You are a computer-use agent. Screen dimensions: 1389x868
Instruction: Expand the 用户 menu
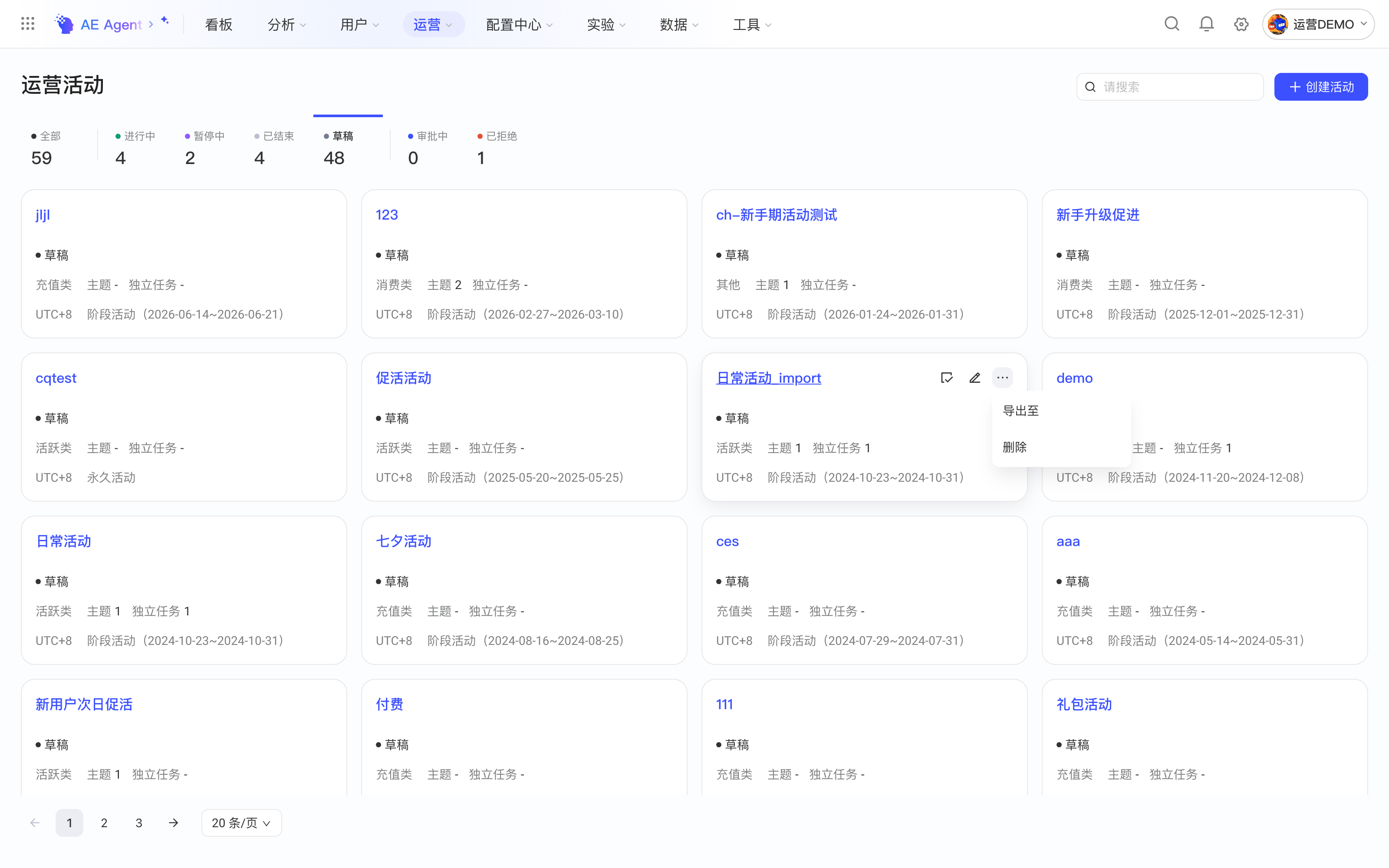(x=360, y=25)
